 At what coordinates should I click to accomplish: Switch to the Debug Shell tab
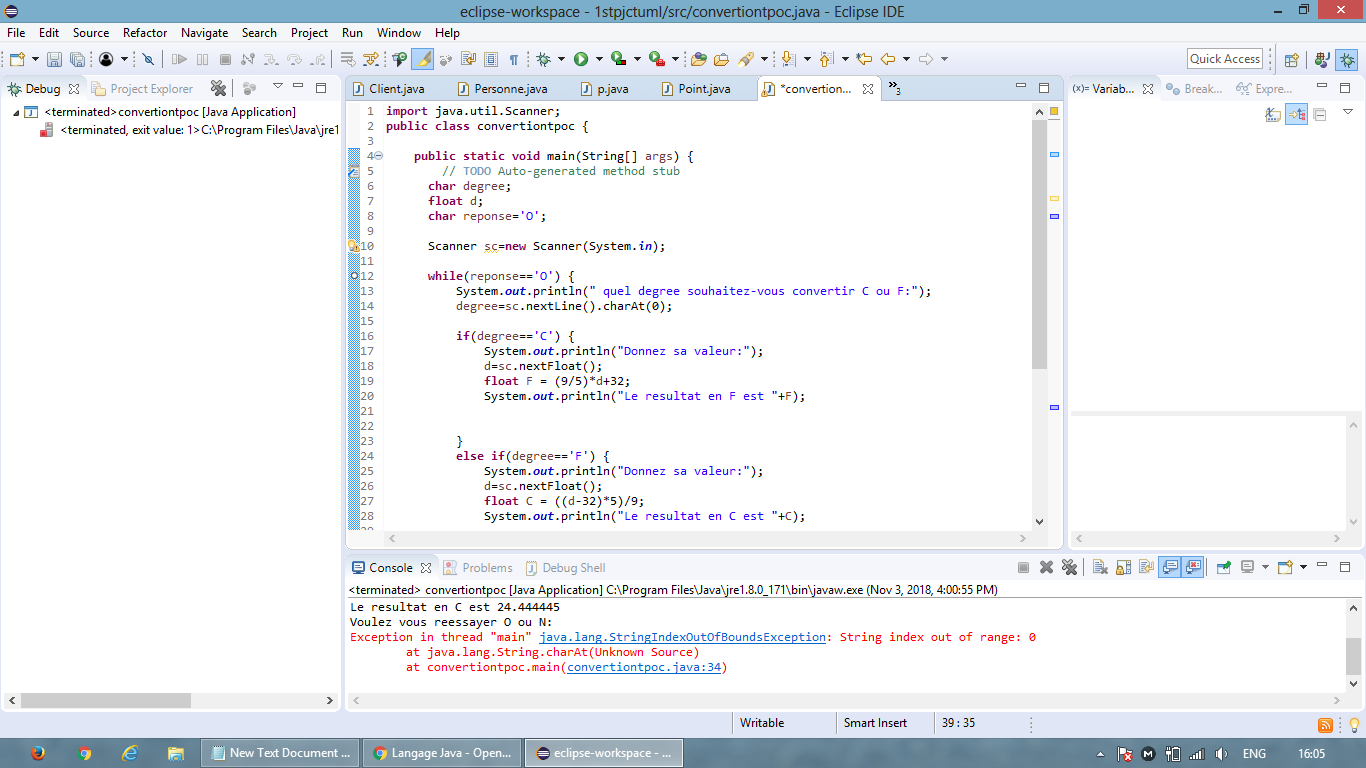coord(565,568)
